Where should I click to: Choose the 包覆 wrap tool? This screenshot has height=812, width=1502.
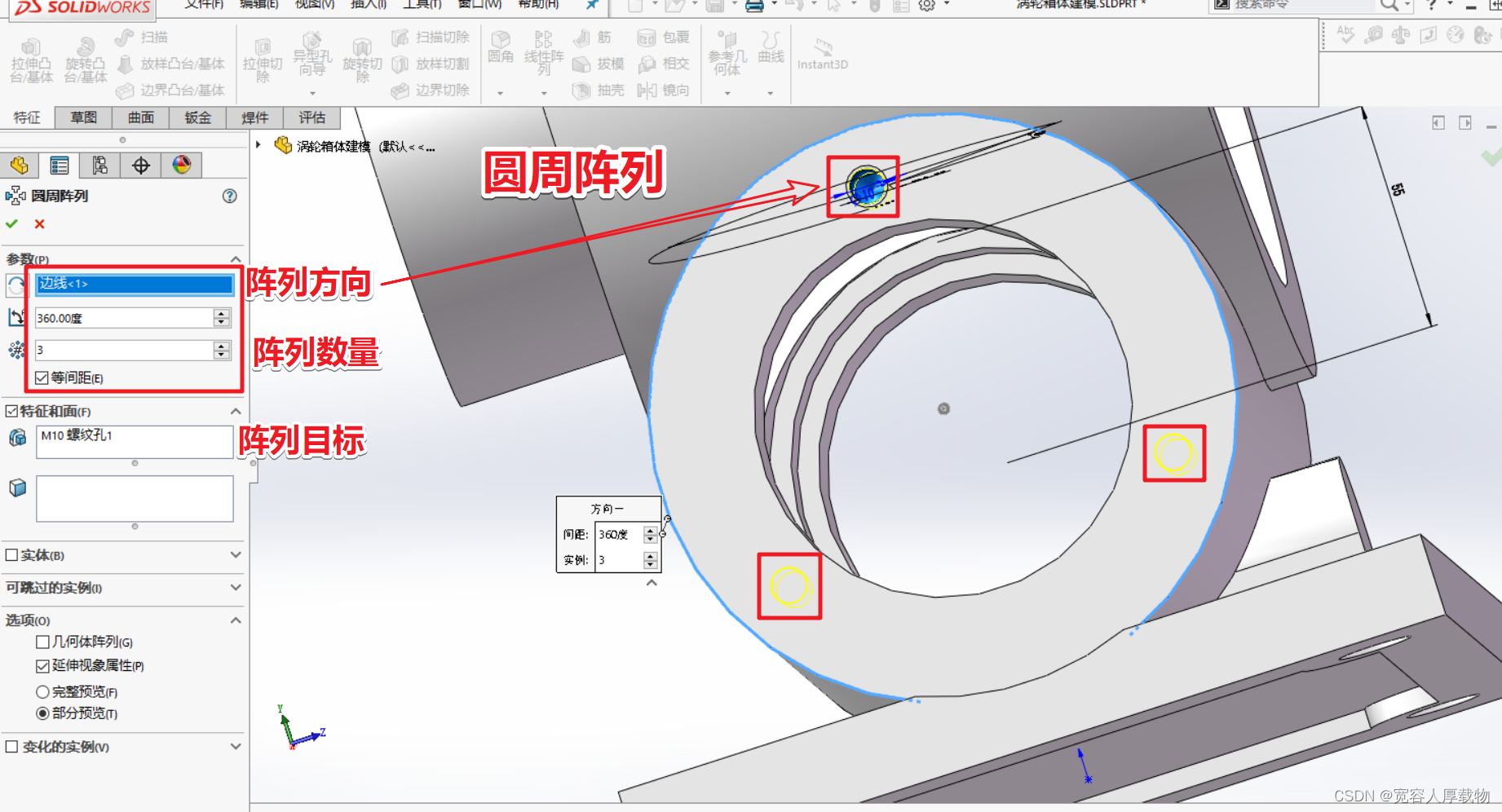pos(663,38)
